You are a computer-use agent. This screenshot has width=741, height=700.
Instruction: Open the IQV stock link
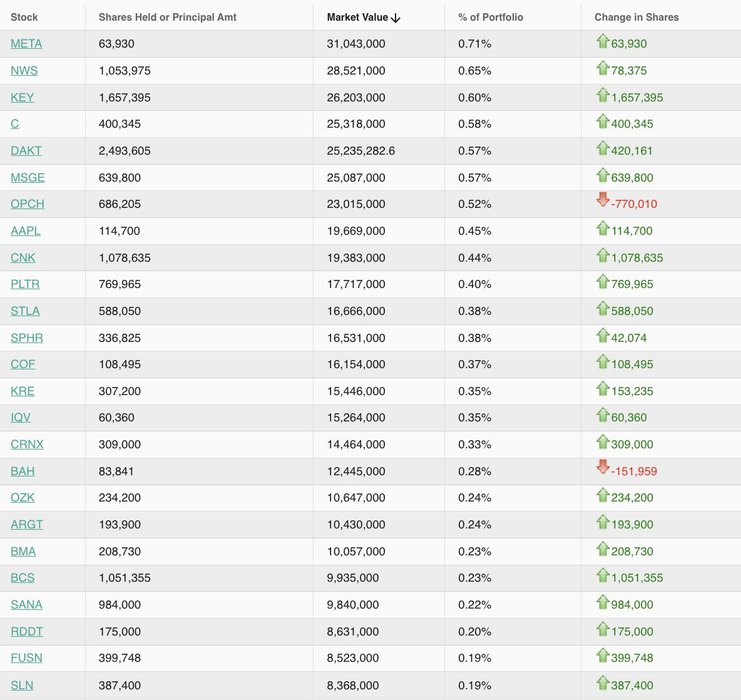(x=20, y=417)
